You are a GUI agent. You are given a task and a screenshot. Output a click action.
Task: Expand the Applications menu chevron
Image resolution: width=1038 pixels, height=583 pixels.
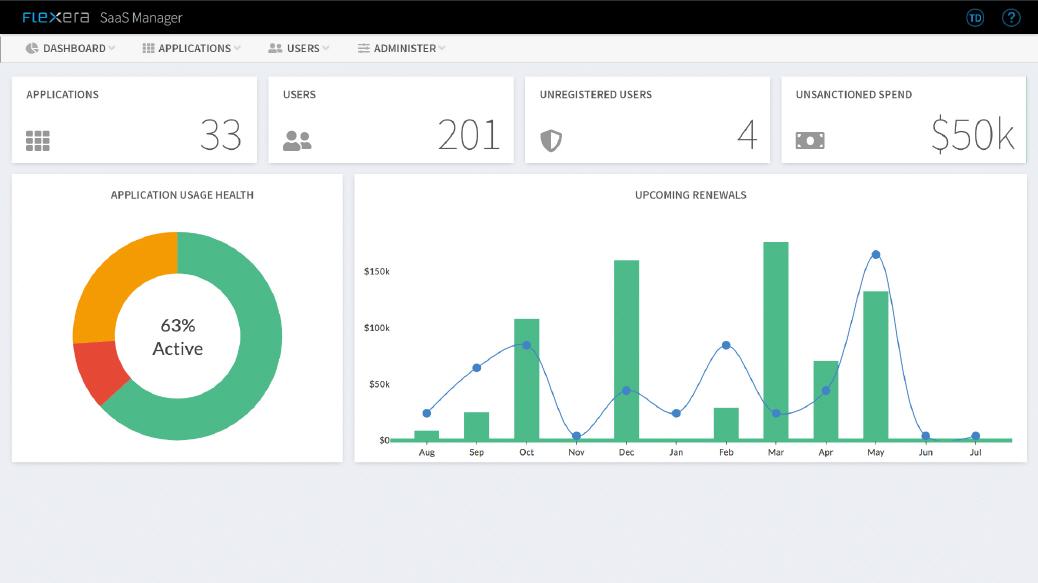coord(237,48)
